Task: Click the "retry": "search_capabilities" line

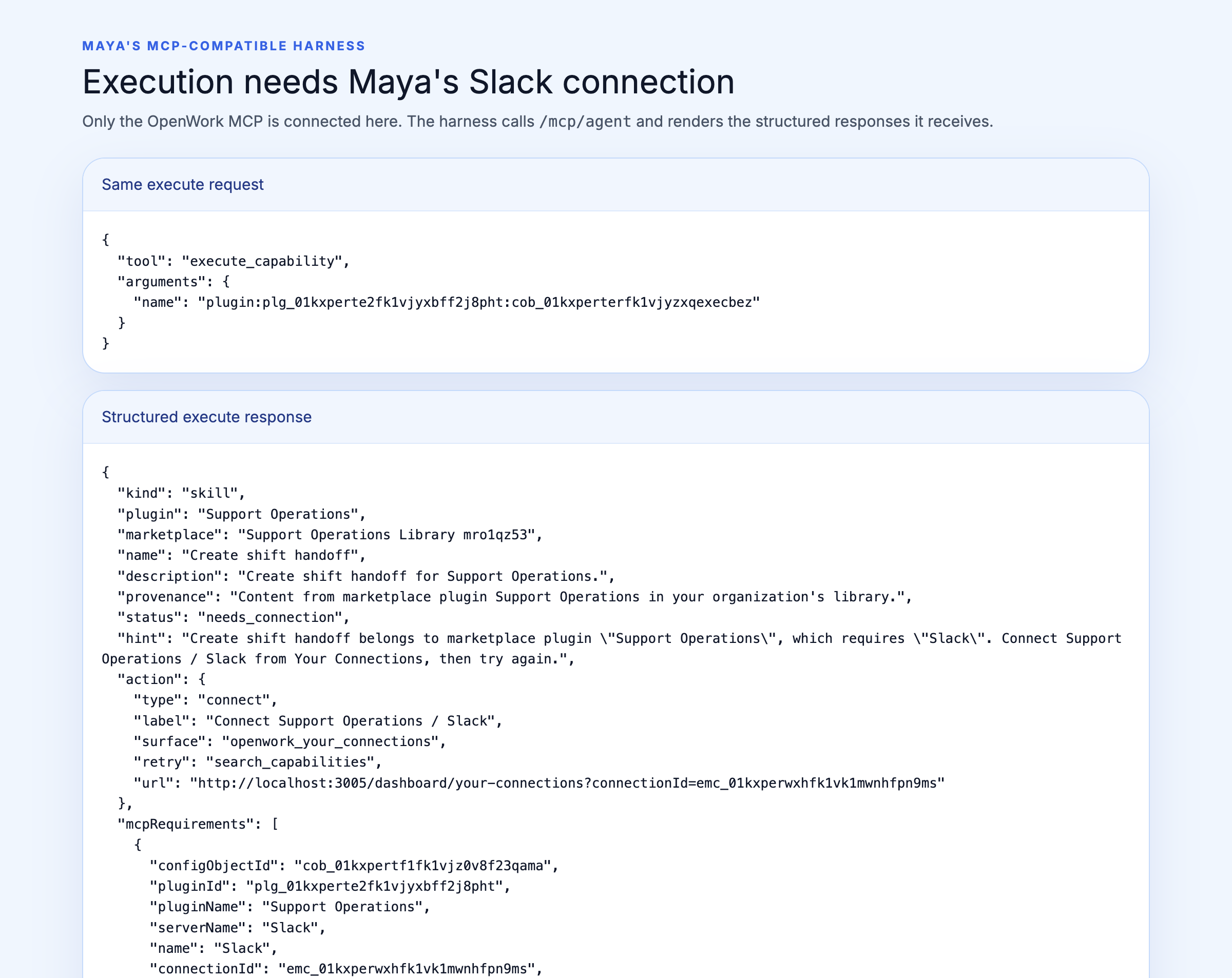Action: click(x=257, y=762)
